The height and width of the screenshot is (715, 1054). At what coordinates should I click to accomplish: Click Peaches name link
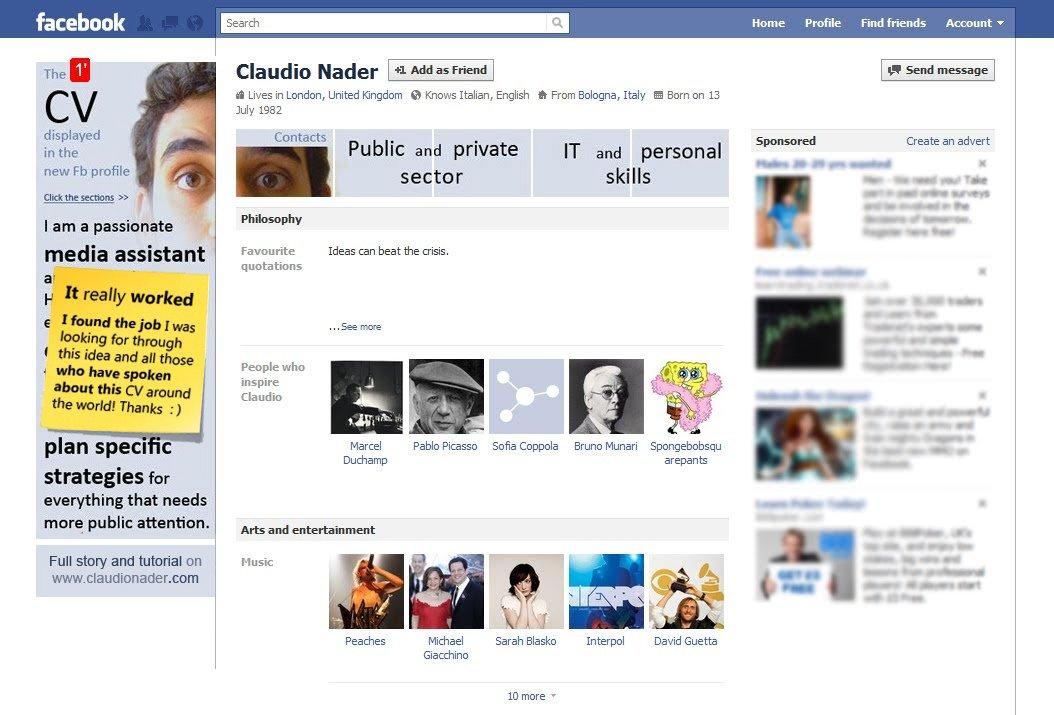tap(365, 641)
